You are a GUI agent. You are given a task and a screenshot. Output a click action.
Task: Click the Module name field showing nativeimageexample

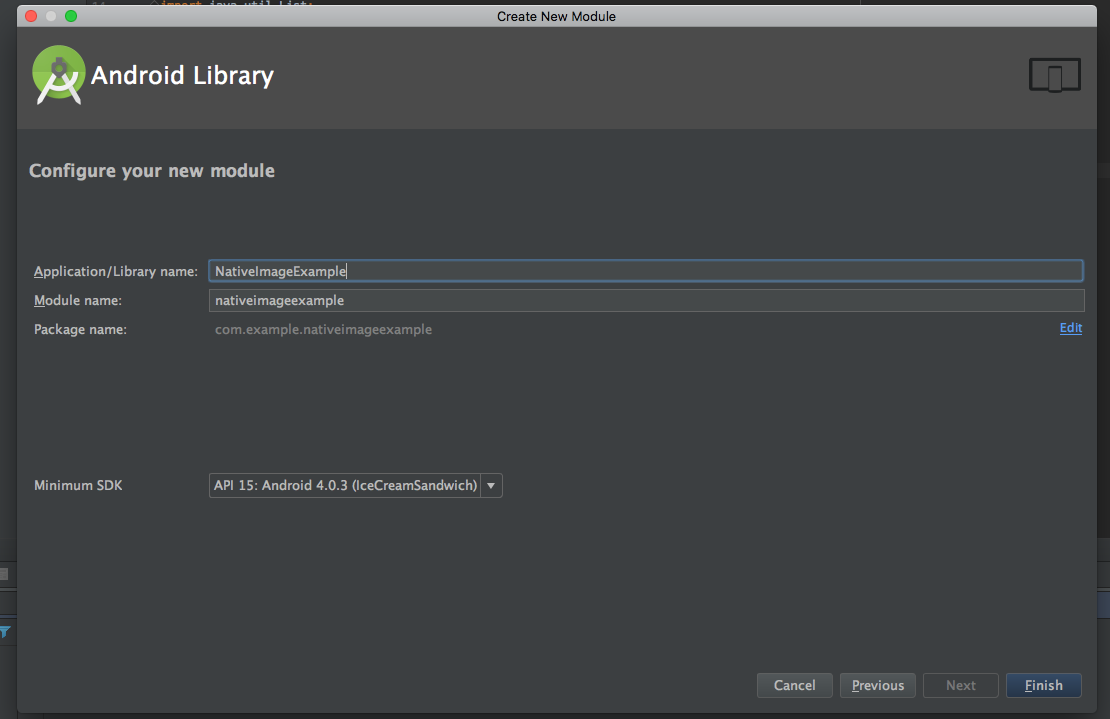(646, 300)
